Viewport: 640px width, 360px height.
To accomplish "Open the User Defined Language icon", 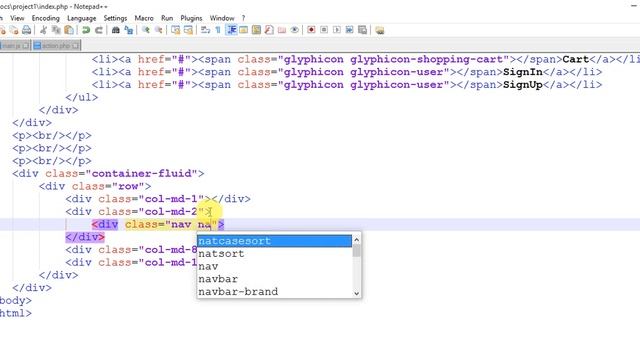I will (244, 30).
